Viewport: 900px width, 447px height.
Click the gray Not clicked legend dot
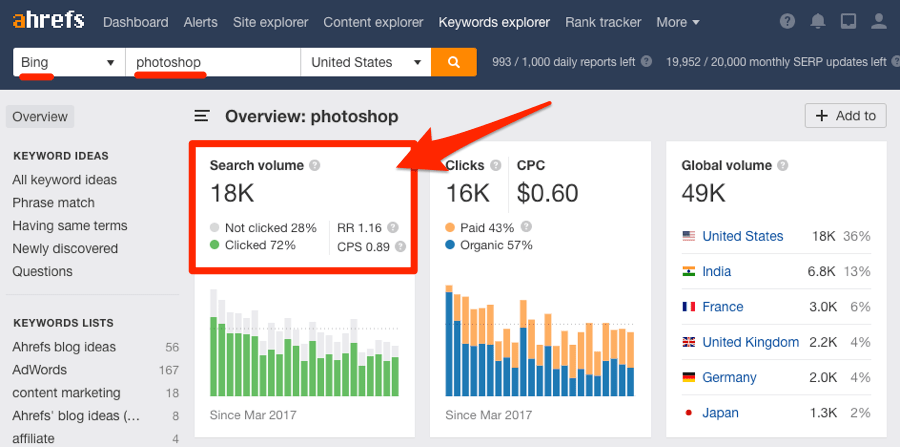tap(215, 228)
